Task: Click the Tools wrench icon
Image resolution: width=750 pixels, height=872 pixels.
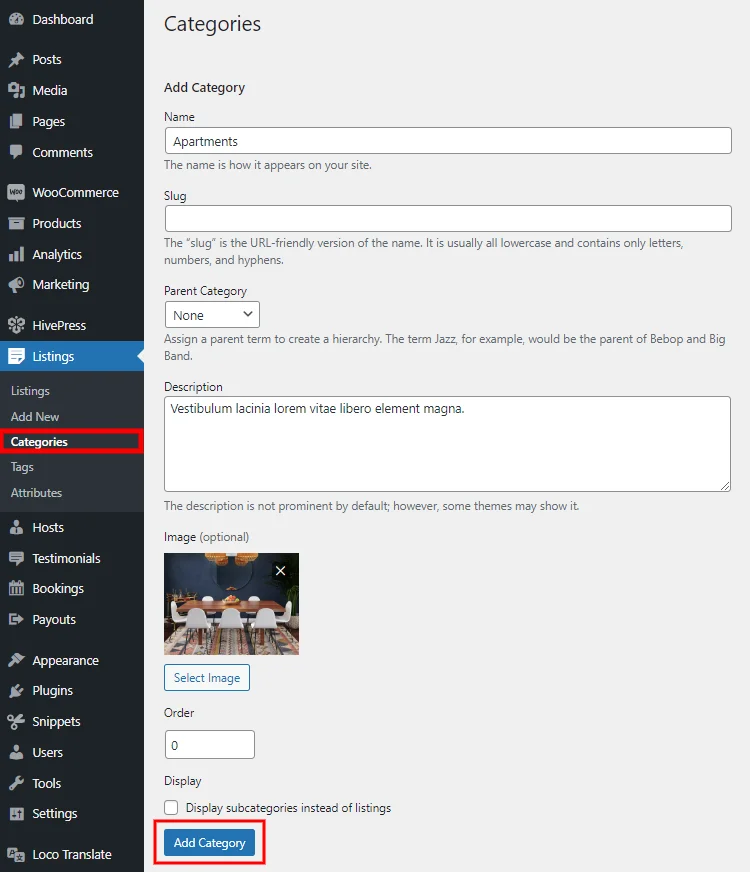Action: (17, 783)
